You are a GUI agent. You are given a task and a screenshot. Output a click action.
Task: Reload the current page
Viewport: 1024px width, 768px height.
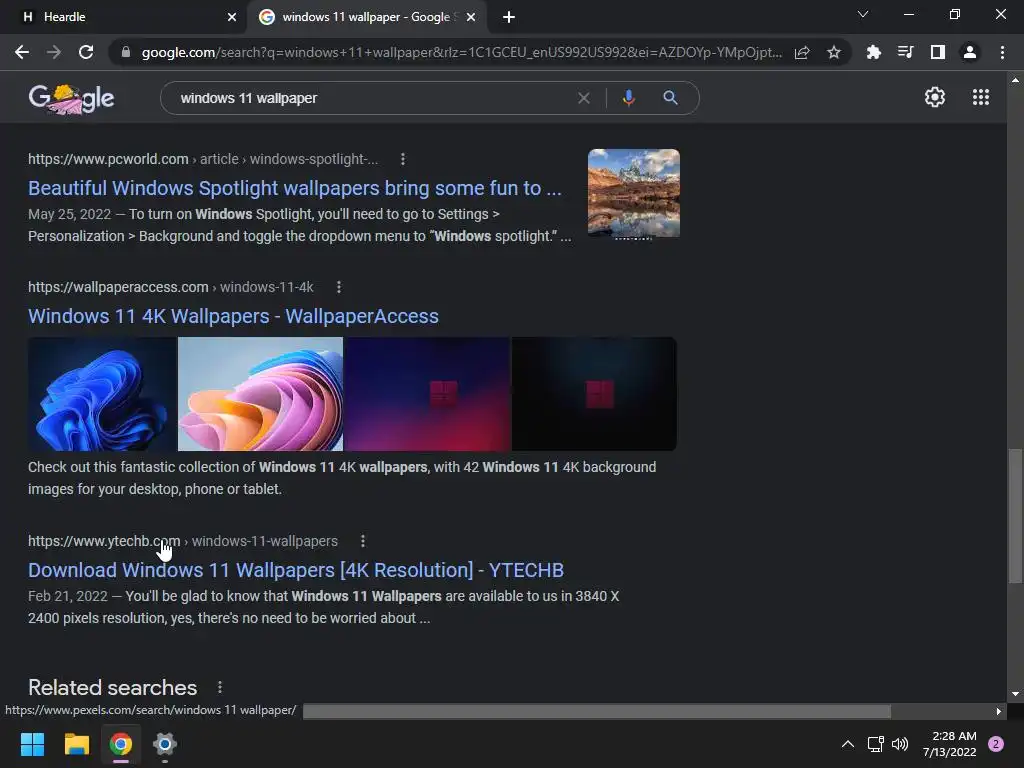pyautogui.click(x=86, y=52)
